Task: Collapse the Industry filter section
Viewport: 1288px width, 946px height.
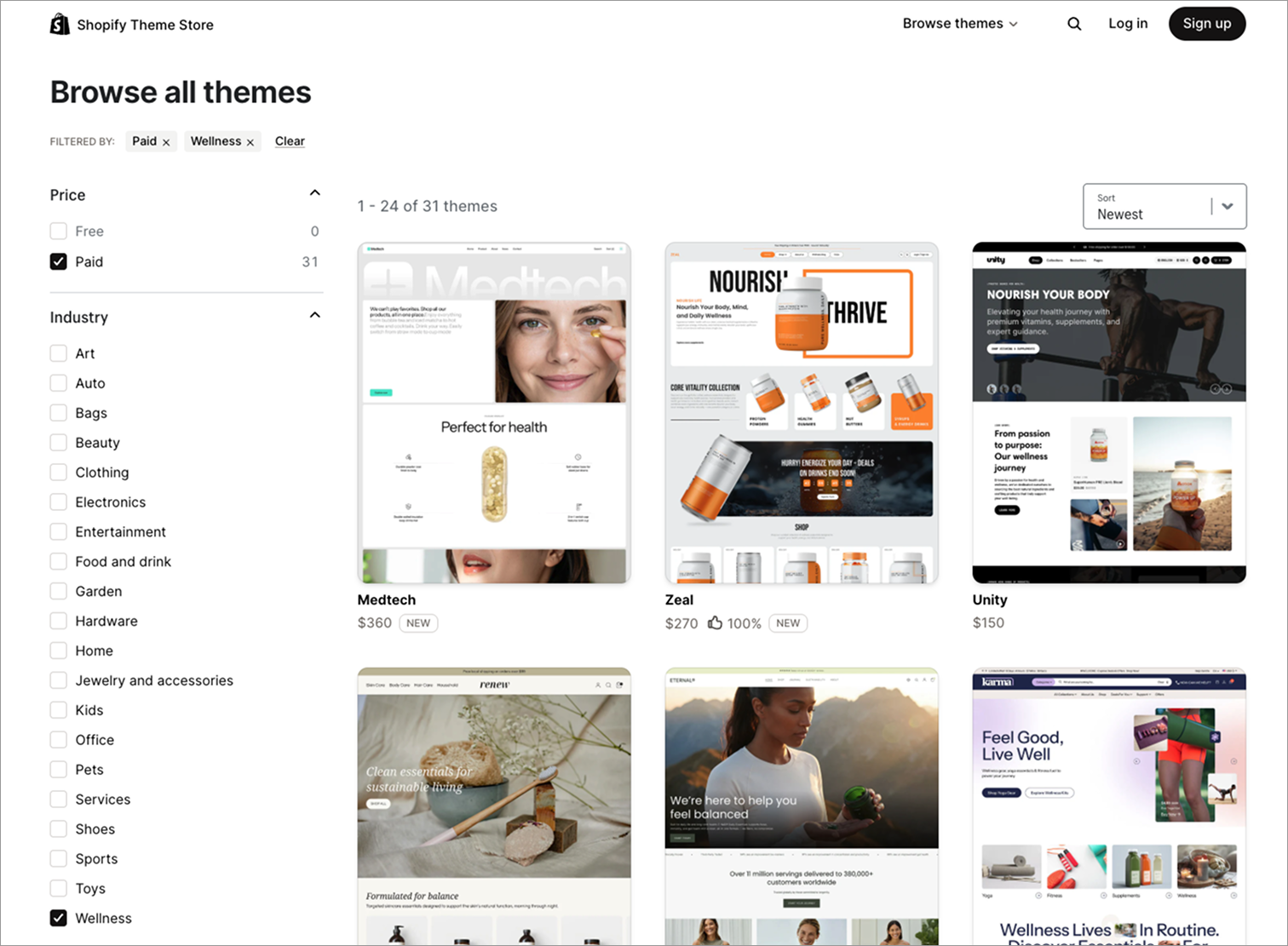Action: [314, 314]
